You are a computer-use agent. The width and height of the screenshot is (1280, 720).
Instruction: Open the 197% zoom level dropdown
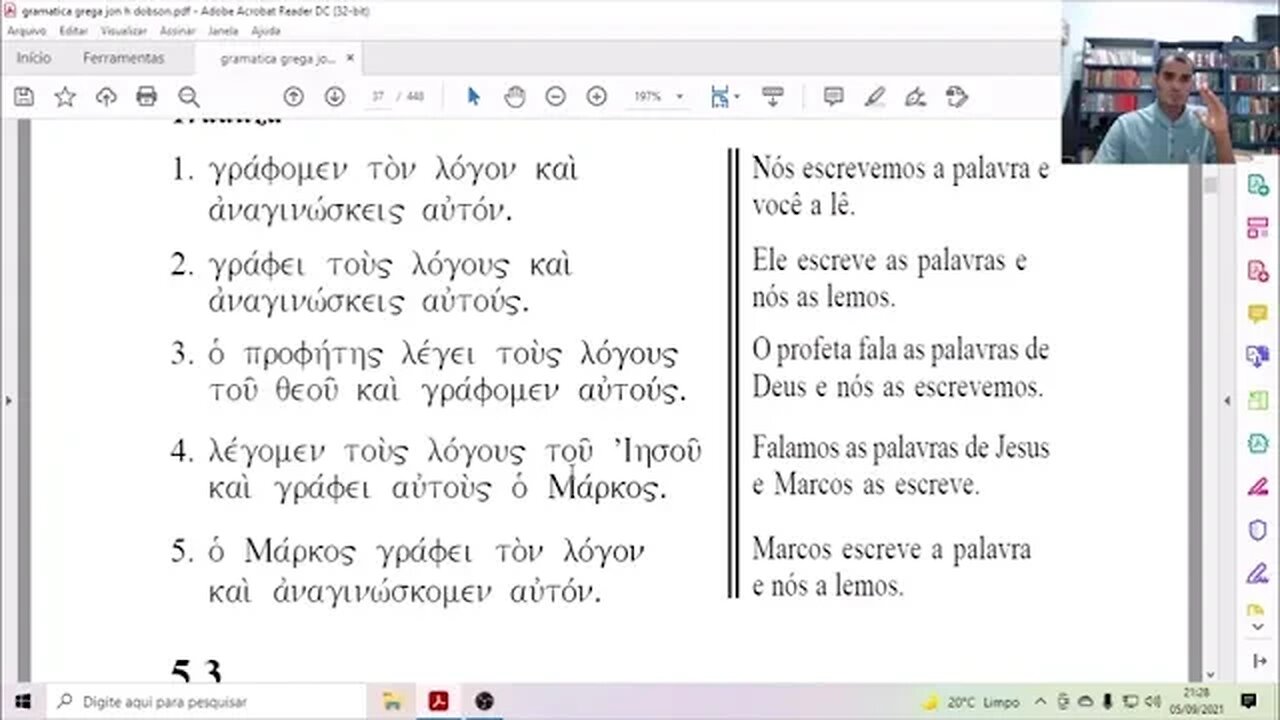coord(680,97)
